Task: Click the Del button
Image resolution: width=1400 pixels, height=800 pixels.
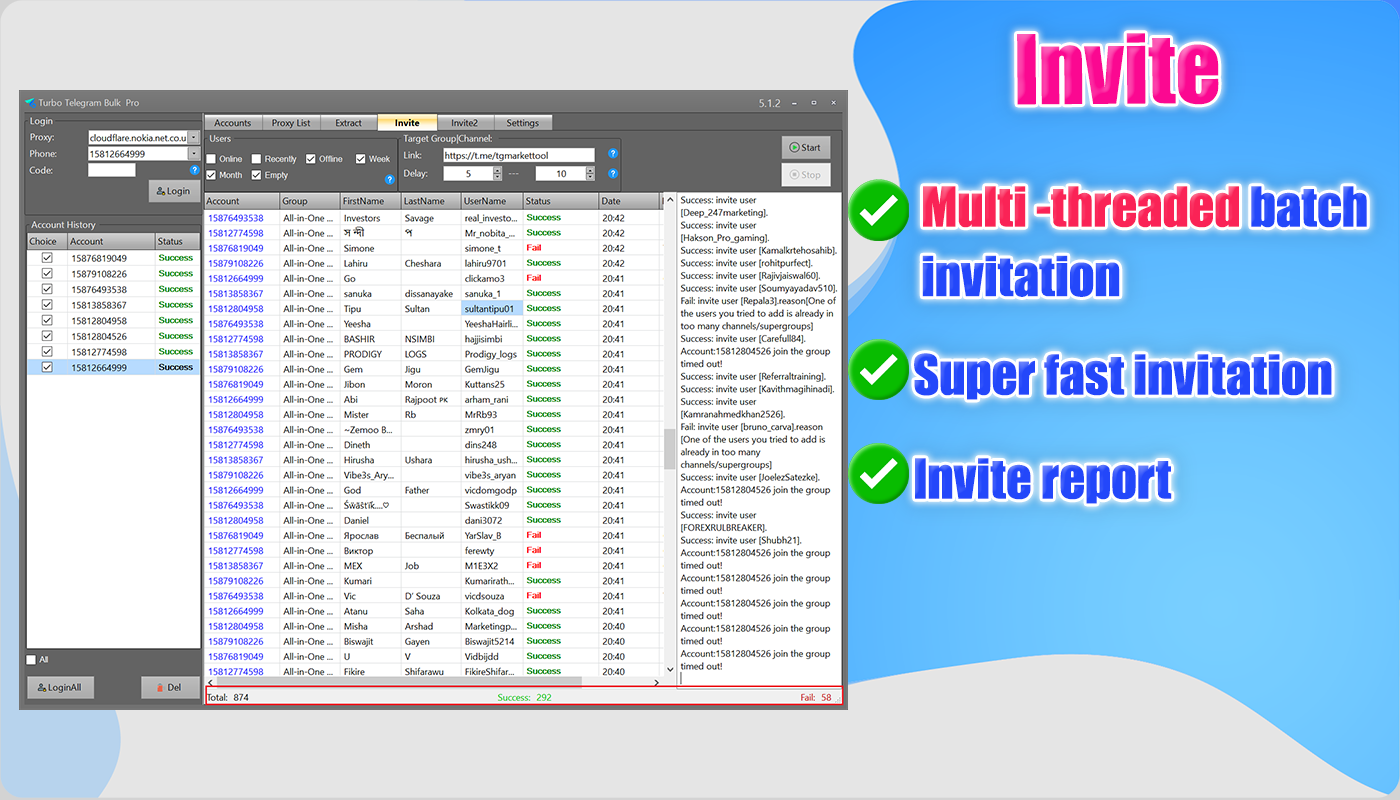Action: tap(169, 688)
